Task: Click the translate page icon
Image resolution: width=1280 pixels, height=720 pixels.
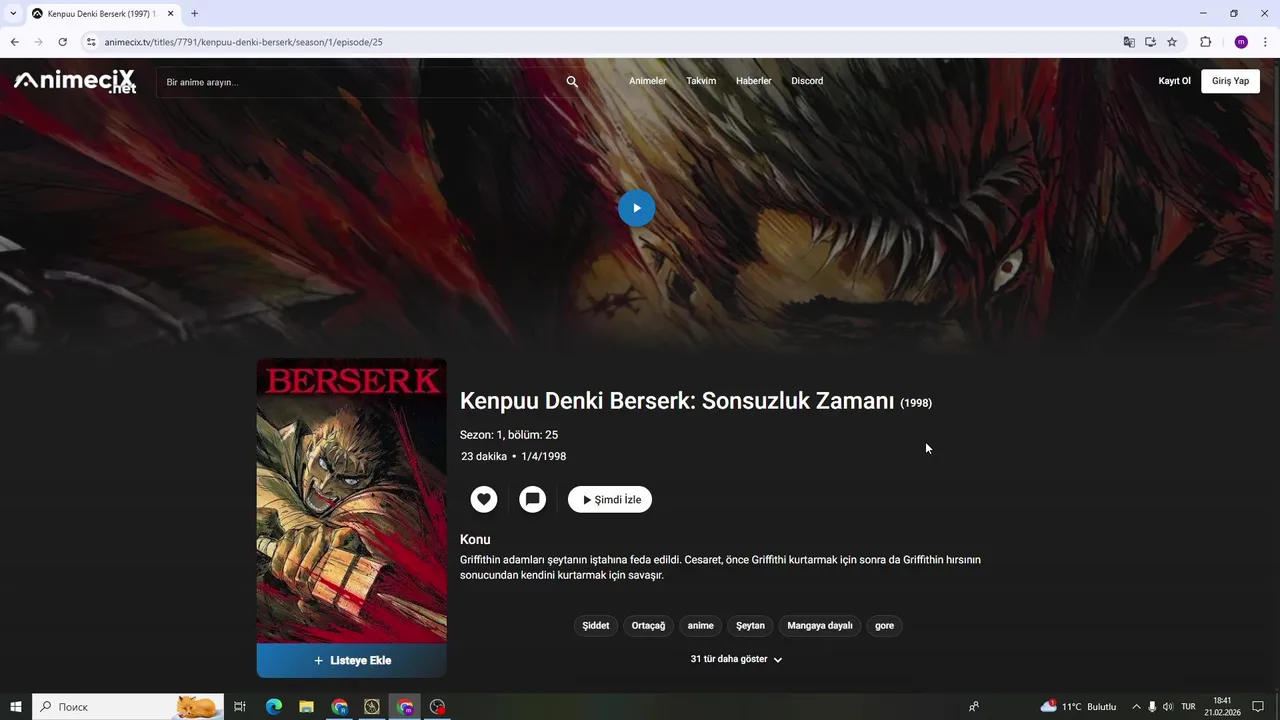Action: tap(1129, 42)
